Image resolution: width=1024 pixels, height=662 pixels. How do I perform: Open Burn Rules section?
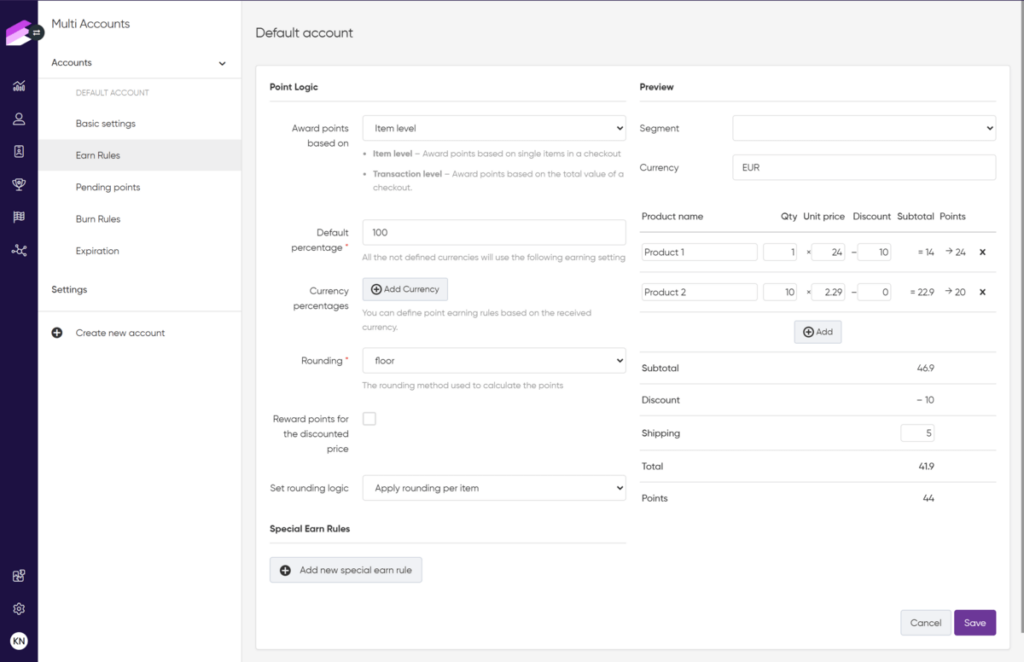tap(98, 219)
